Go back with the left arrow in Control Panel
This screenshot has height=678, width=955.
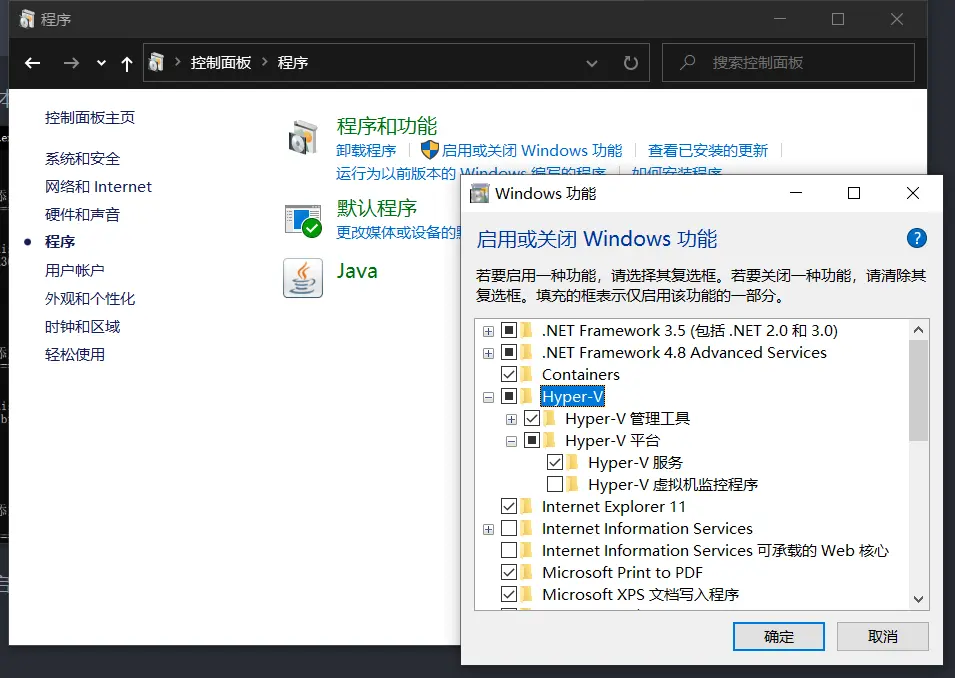coord(32,63)
